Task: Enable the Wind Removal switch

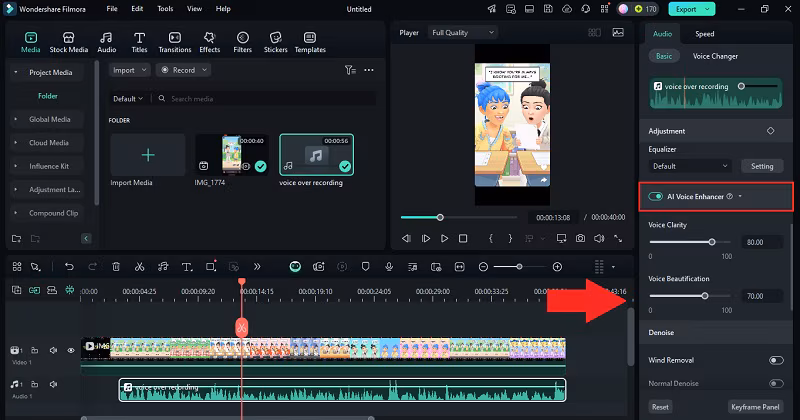Action: pos(775,360)
